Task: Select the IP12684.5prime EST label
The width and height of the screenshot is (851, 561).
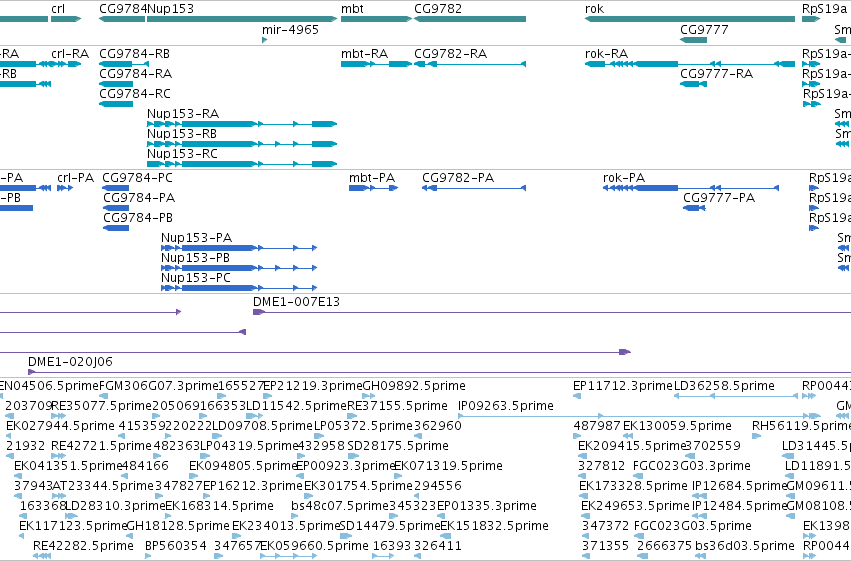Action: [x=739, y=487]
